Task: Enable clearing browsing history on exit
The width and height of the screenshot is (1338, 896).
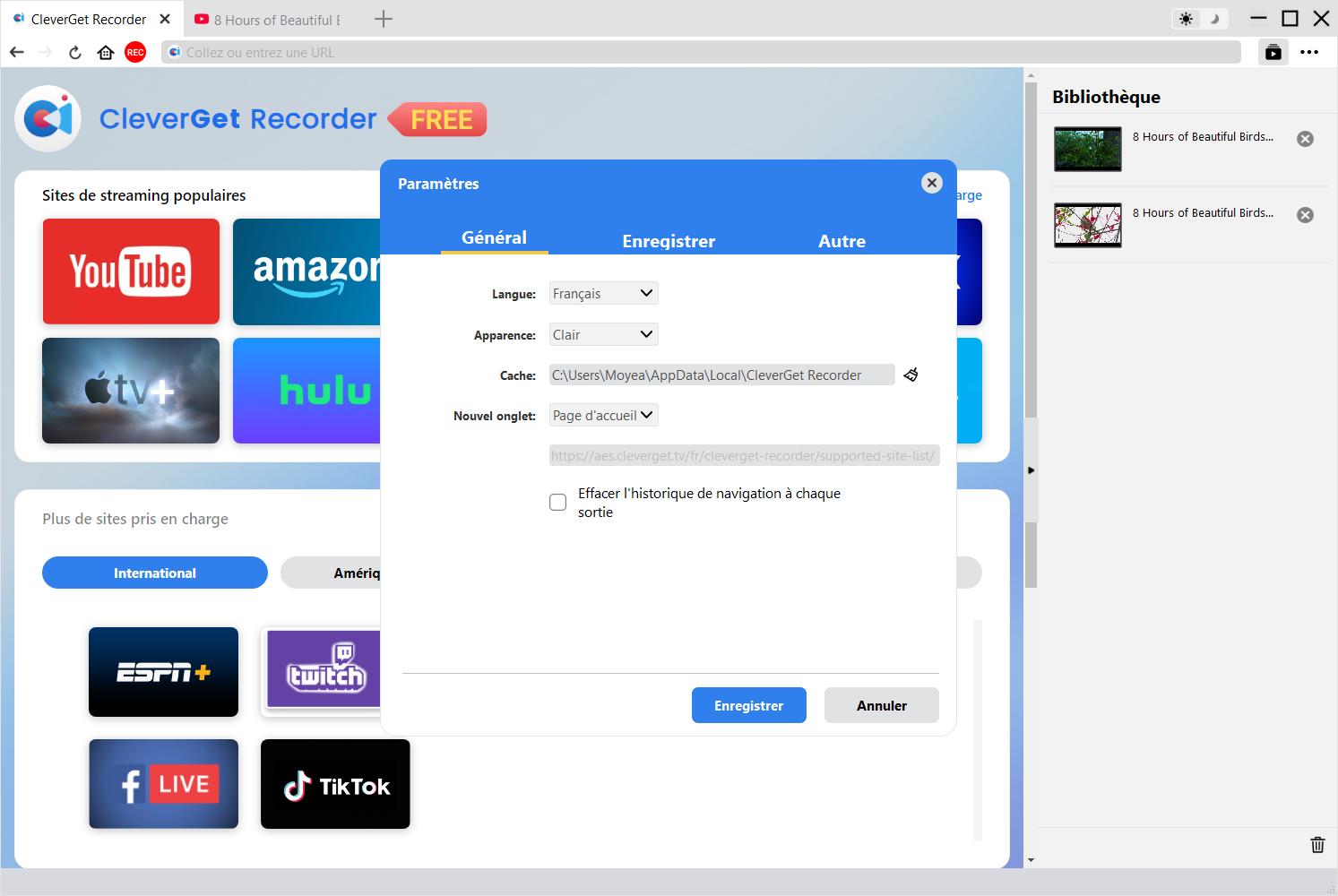Action: pyautogui.click(x=557, y=502)
